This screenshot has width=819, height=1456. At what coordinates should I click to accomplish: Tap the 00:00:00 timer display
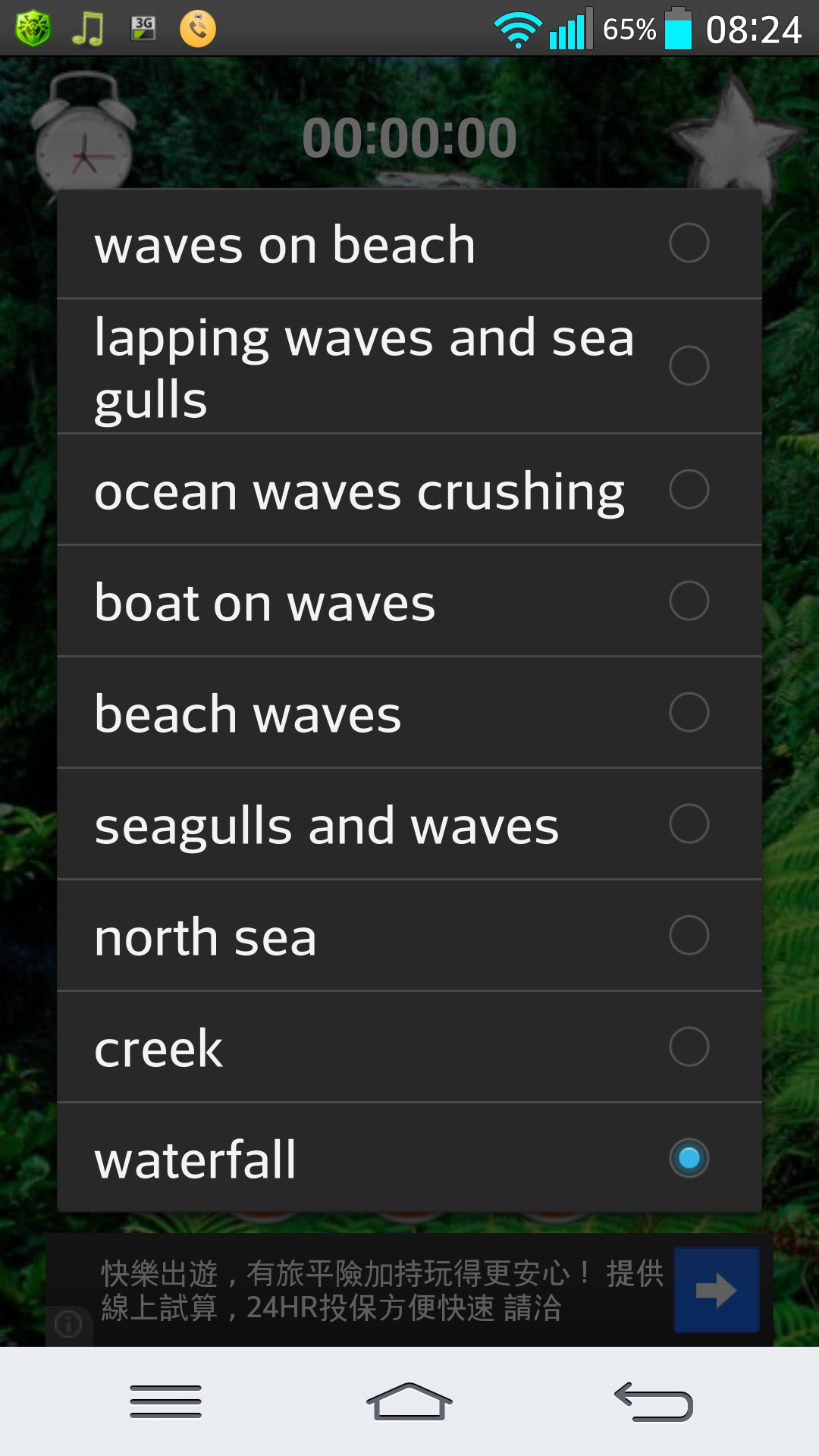409,138
